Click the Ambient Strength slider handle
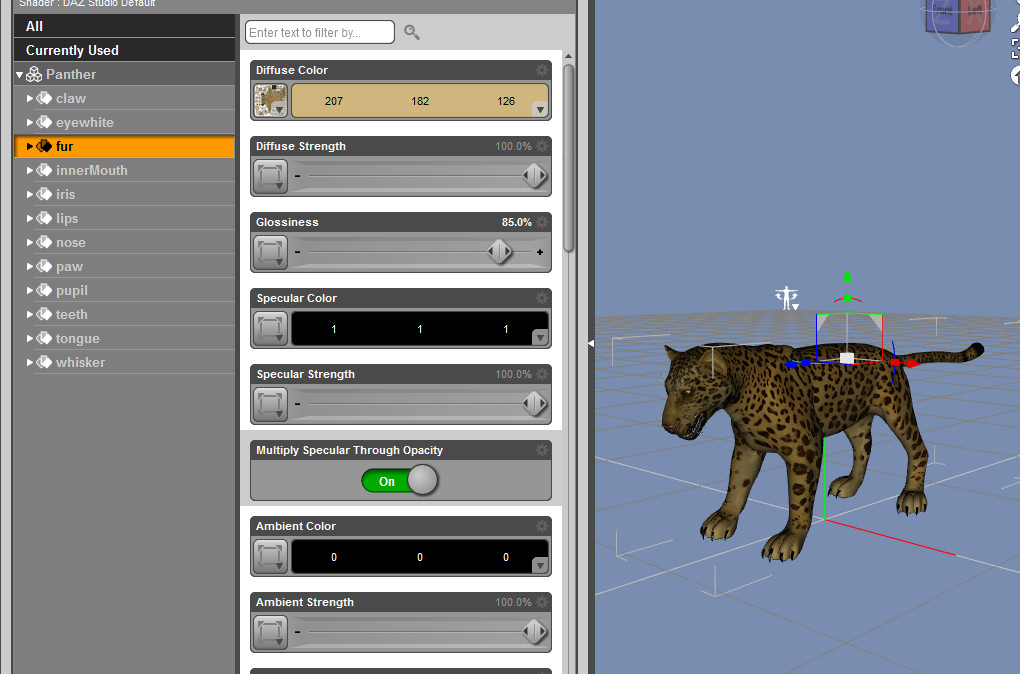This screenshot has height=674, width=1020. [535, 632]
